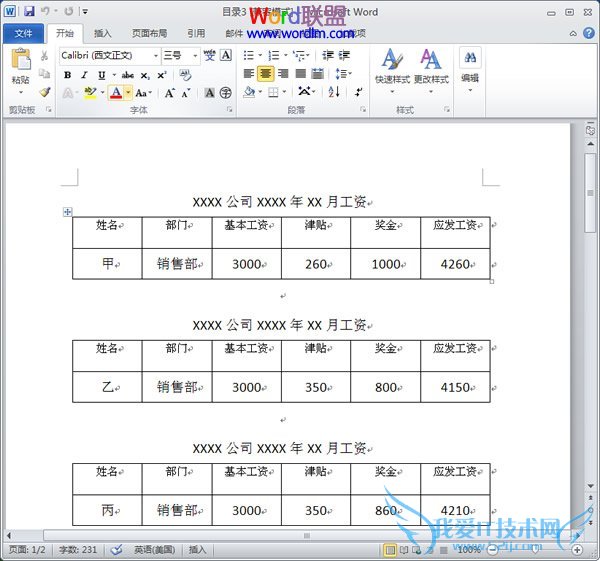Image resolution: width=600 pixels, height=561 pixels.
Task: Switch to the 开始 (Home) tab
Action: (x=65, y=33)
